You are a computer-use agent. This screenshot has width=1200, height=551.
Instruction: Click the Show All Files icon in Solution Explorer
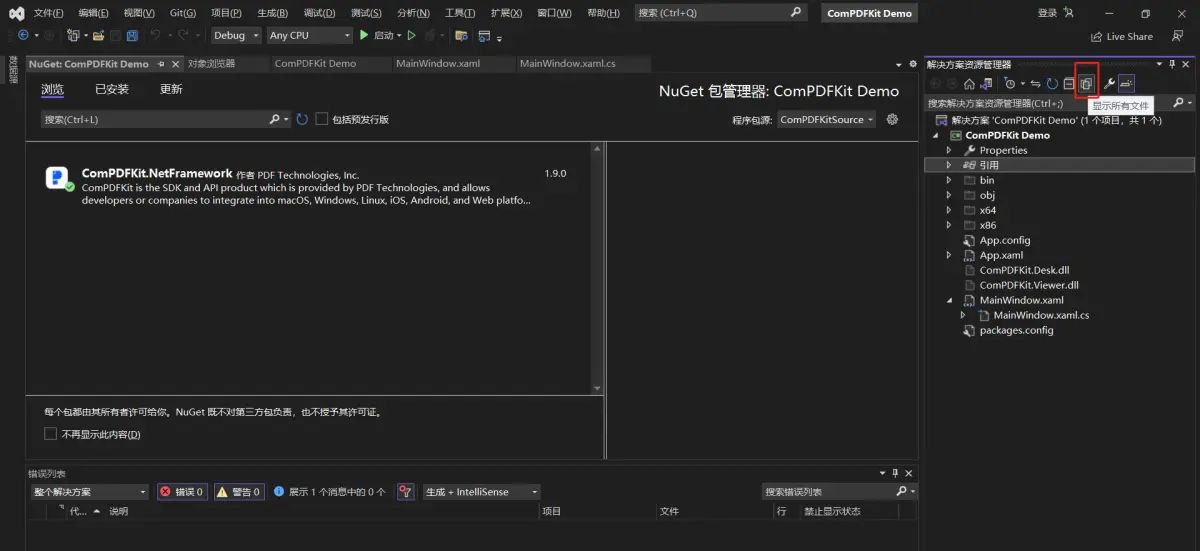(1086, 83)
